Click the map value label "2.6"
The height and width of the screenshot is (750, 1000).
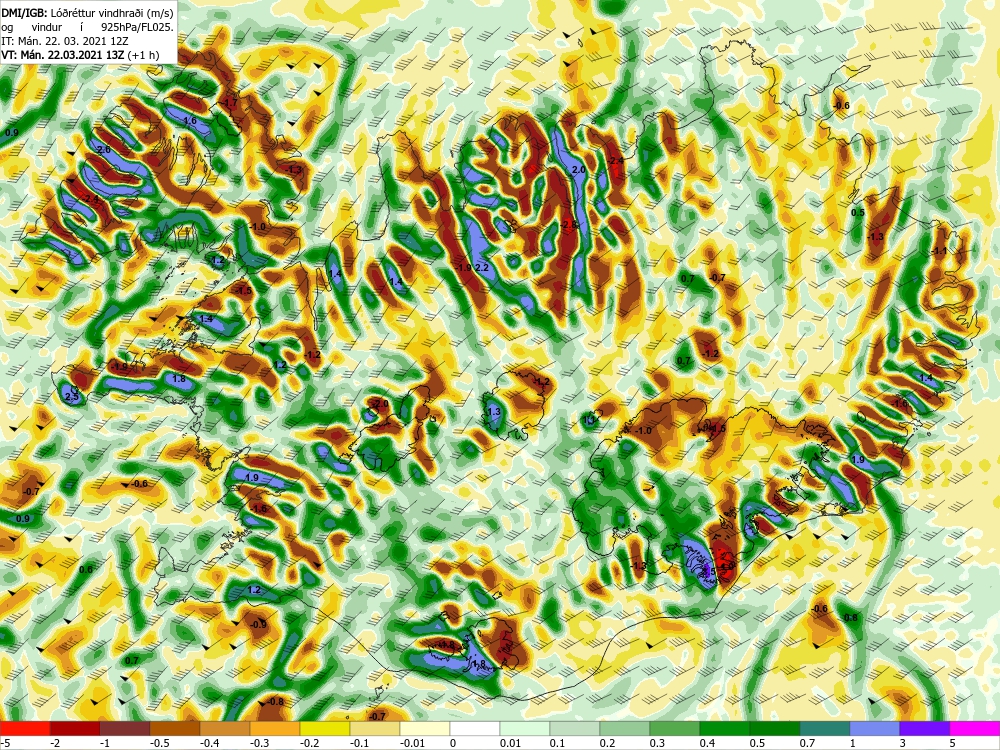click(x=104, y=149)
